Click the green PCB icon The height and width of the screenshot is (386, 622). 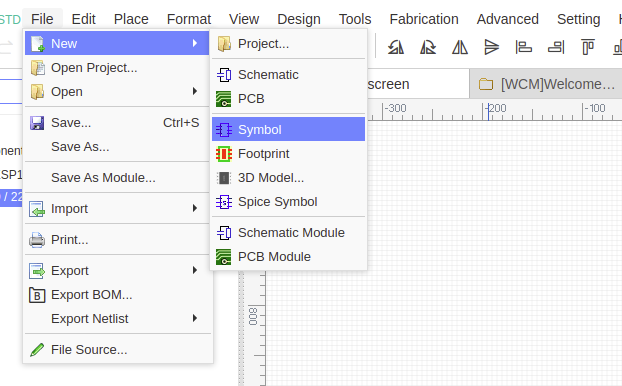[x=224, y=99]
